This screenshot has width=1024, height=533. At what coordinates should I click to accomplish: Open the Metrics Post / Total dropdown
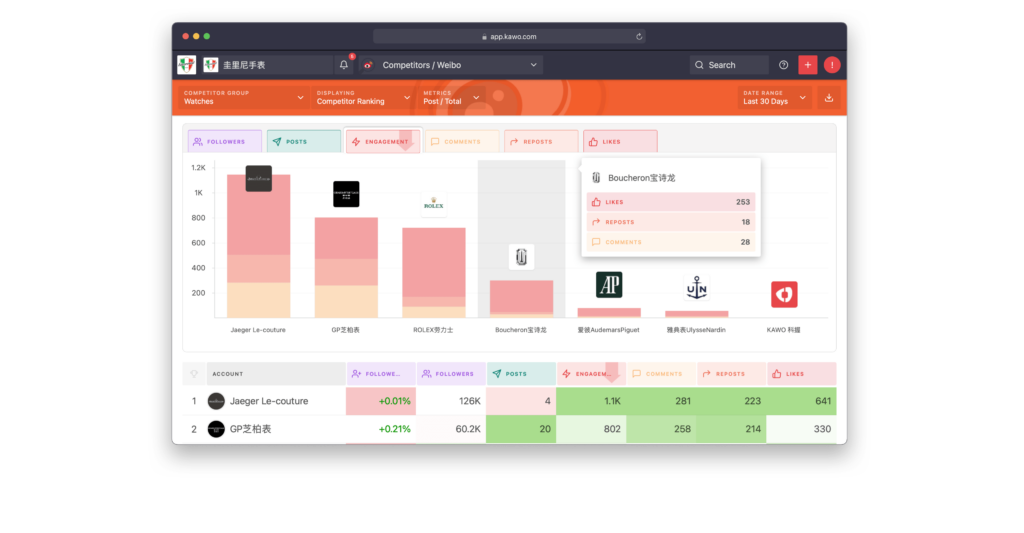pos(451,97)
